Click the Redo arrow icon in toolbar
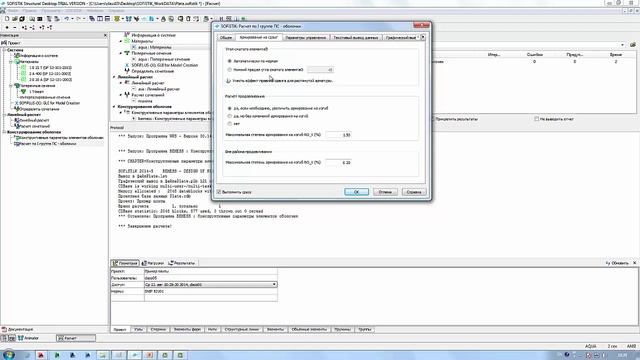 78,19
